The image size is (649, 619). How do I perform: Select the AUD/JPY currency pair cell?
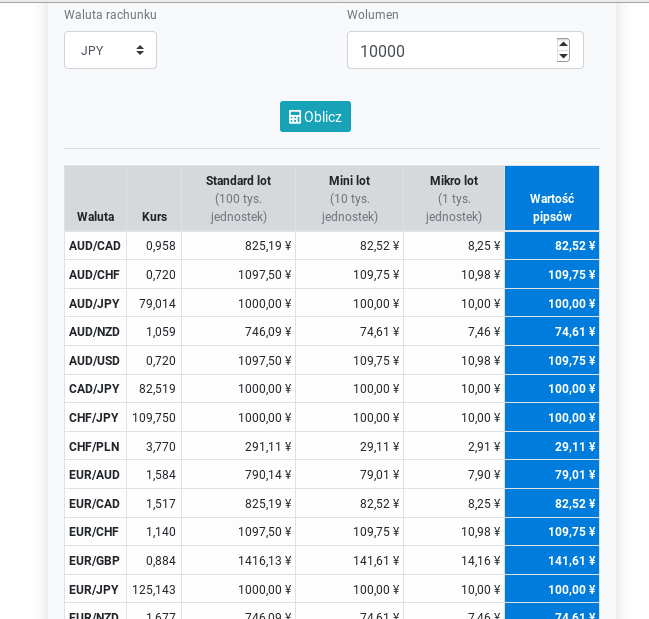point(95,303)
